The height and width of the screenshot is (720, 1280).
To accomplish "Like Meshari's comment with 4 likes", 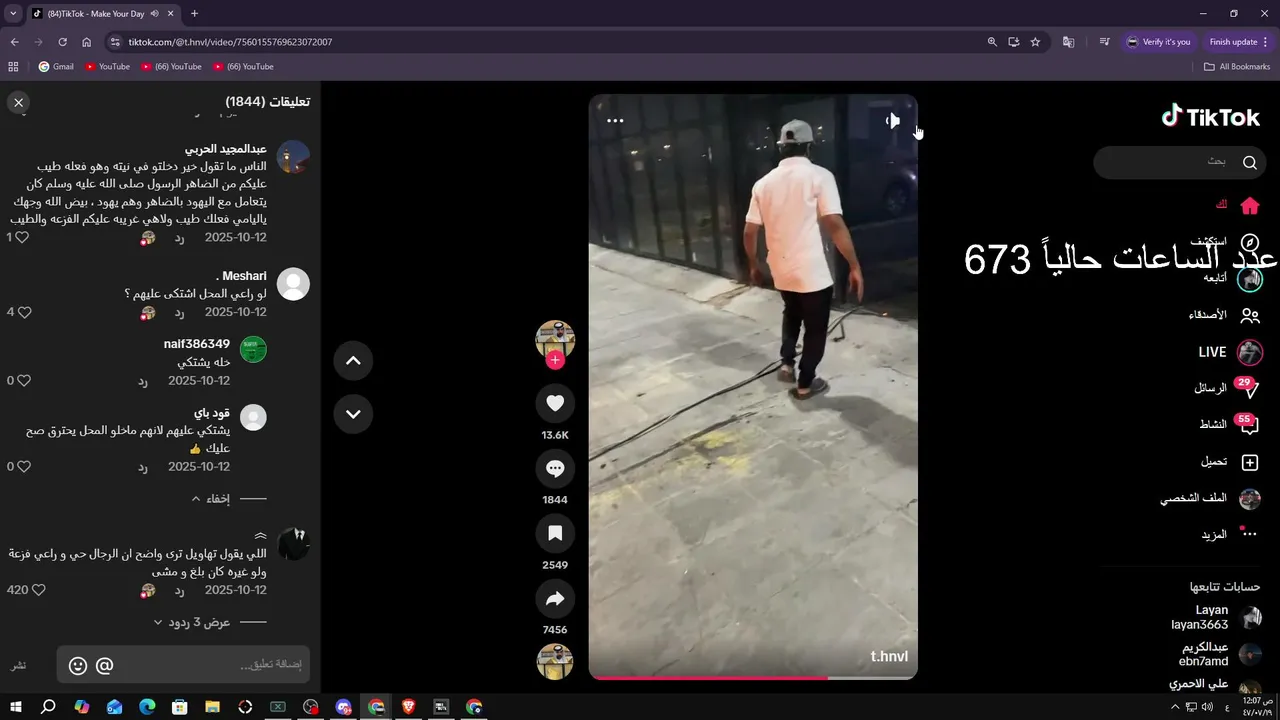I will coord(25,312).
